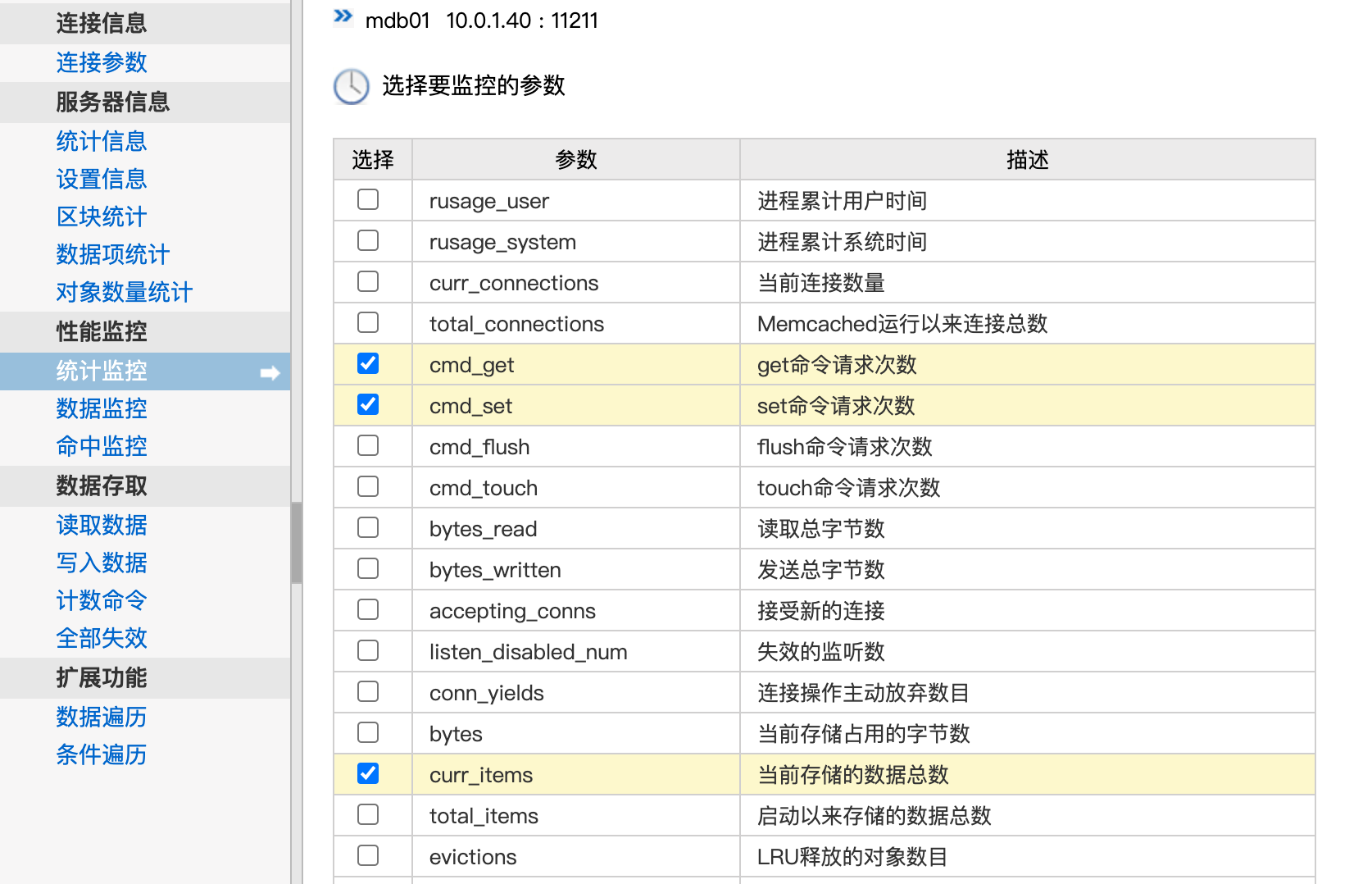1372x884 pixels.
Task: Enable the bytes checkbox
Action: (x=368, y=732)
